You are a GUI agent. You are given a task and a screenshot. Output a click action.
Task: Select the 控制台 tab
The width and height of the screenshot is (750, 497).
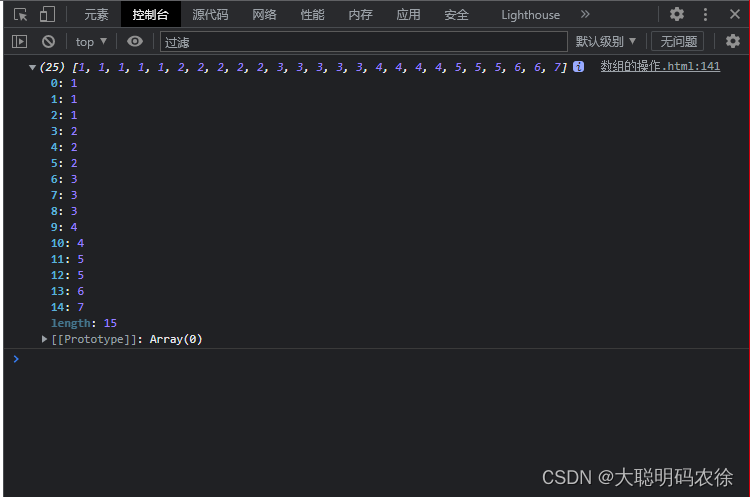[151, 15]
